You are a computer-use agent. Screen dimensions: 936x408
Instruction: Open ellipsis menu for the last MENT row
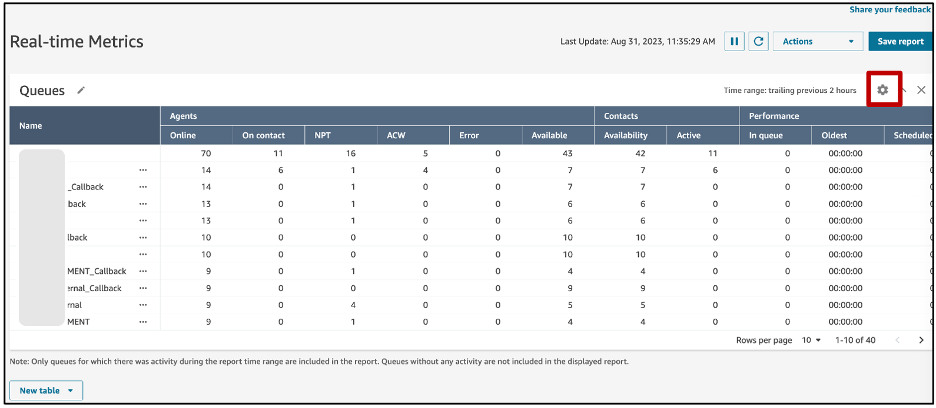coord(143,322)
